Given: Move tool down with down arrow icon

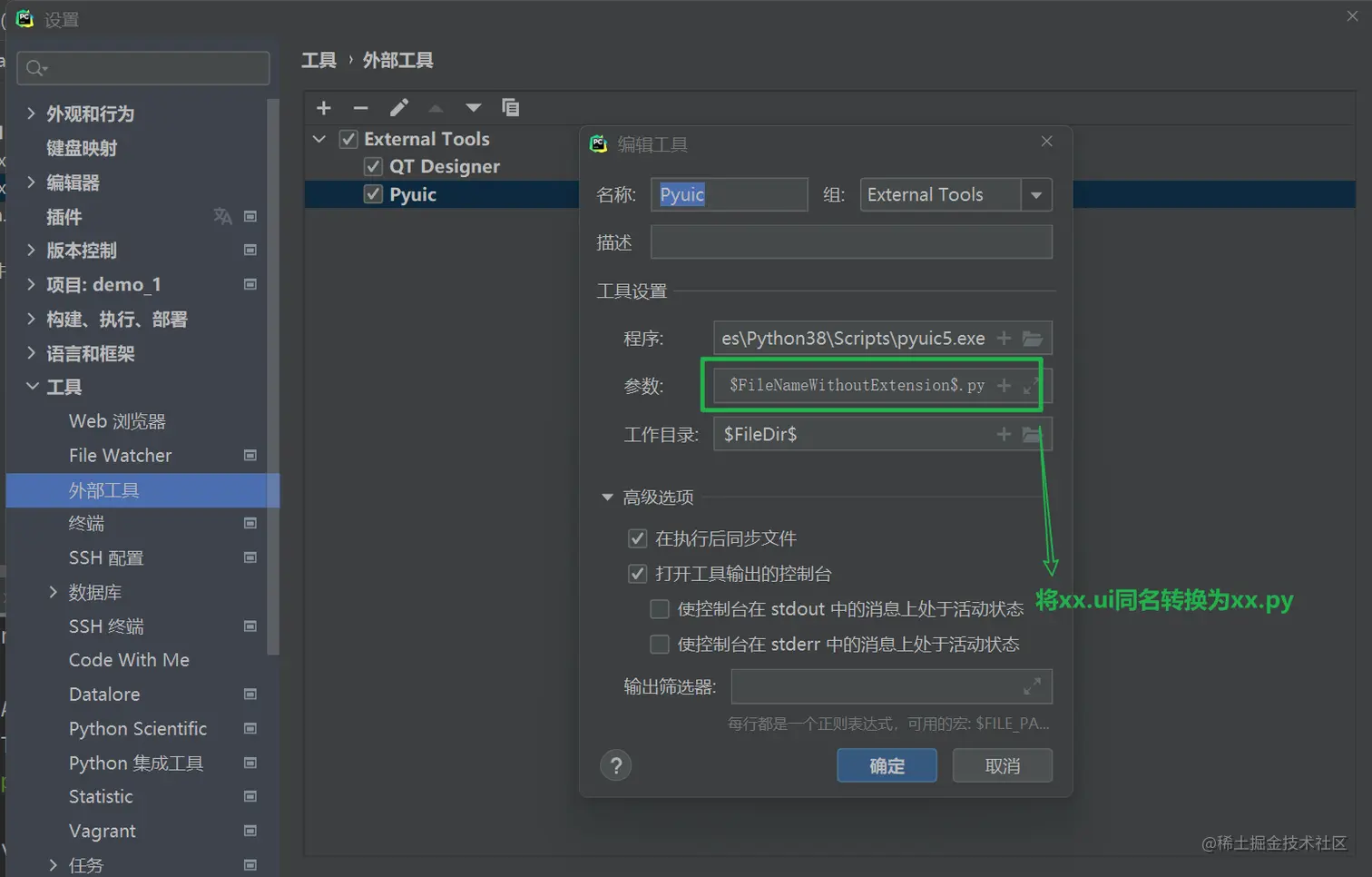Looking at the screenshot, I should click(473, 108).
